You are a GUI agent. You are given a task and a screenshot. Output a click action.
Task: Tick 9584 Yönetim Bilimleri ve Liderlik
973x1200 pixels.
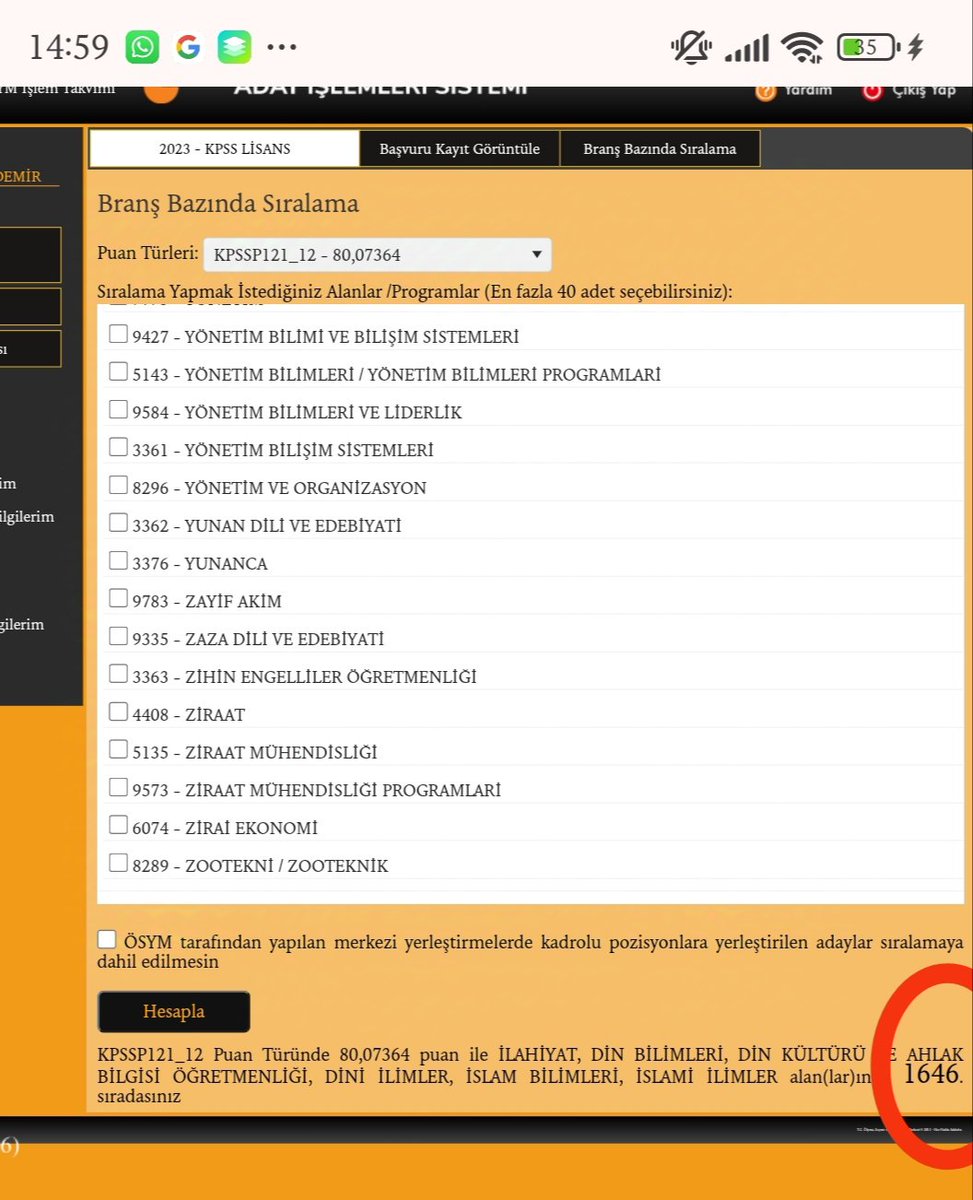pyautogui.click(x=118, y=410)
